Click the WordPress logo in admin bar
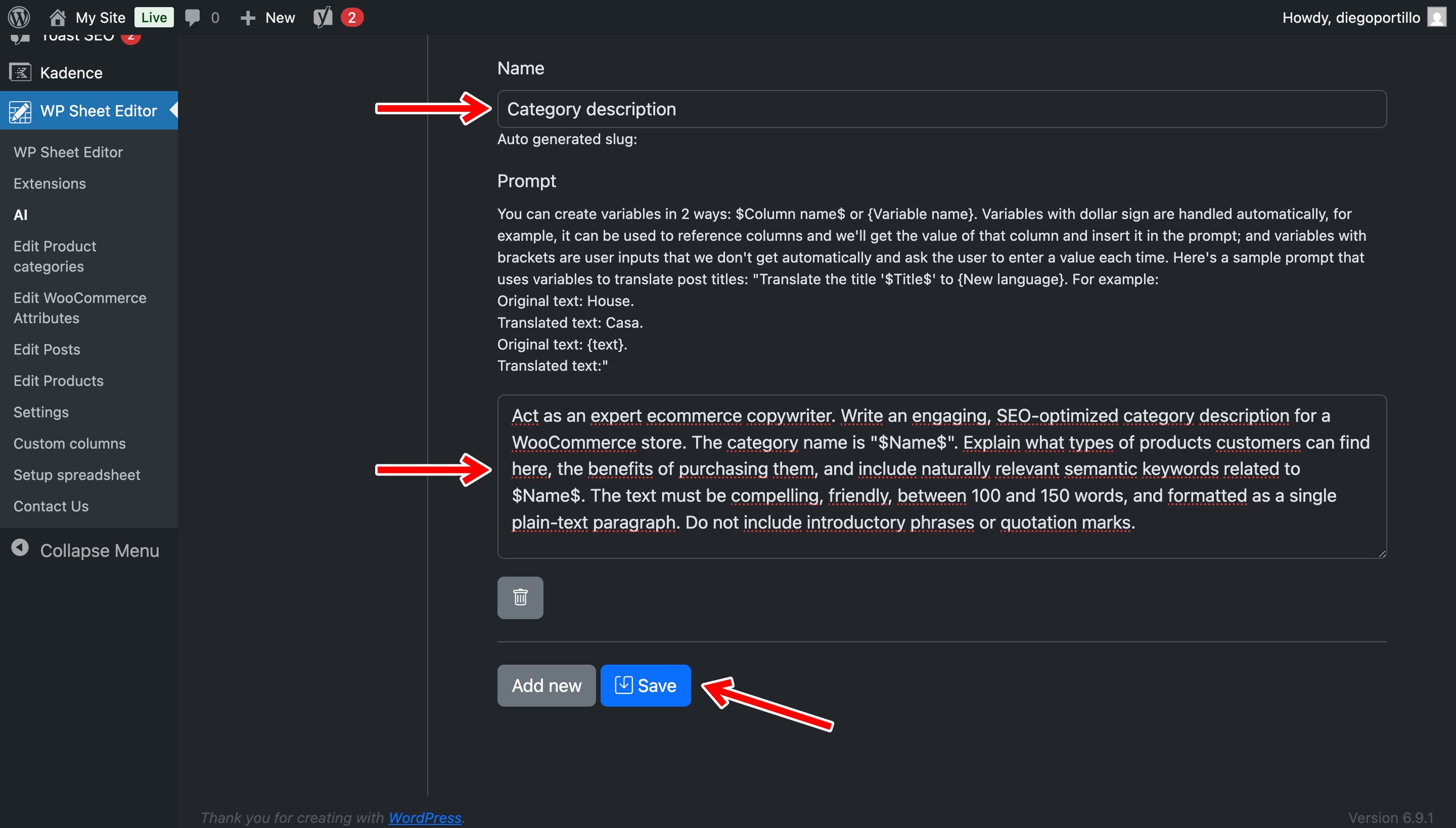 tap(19, 17)
